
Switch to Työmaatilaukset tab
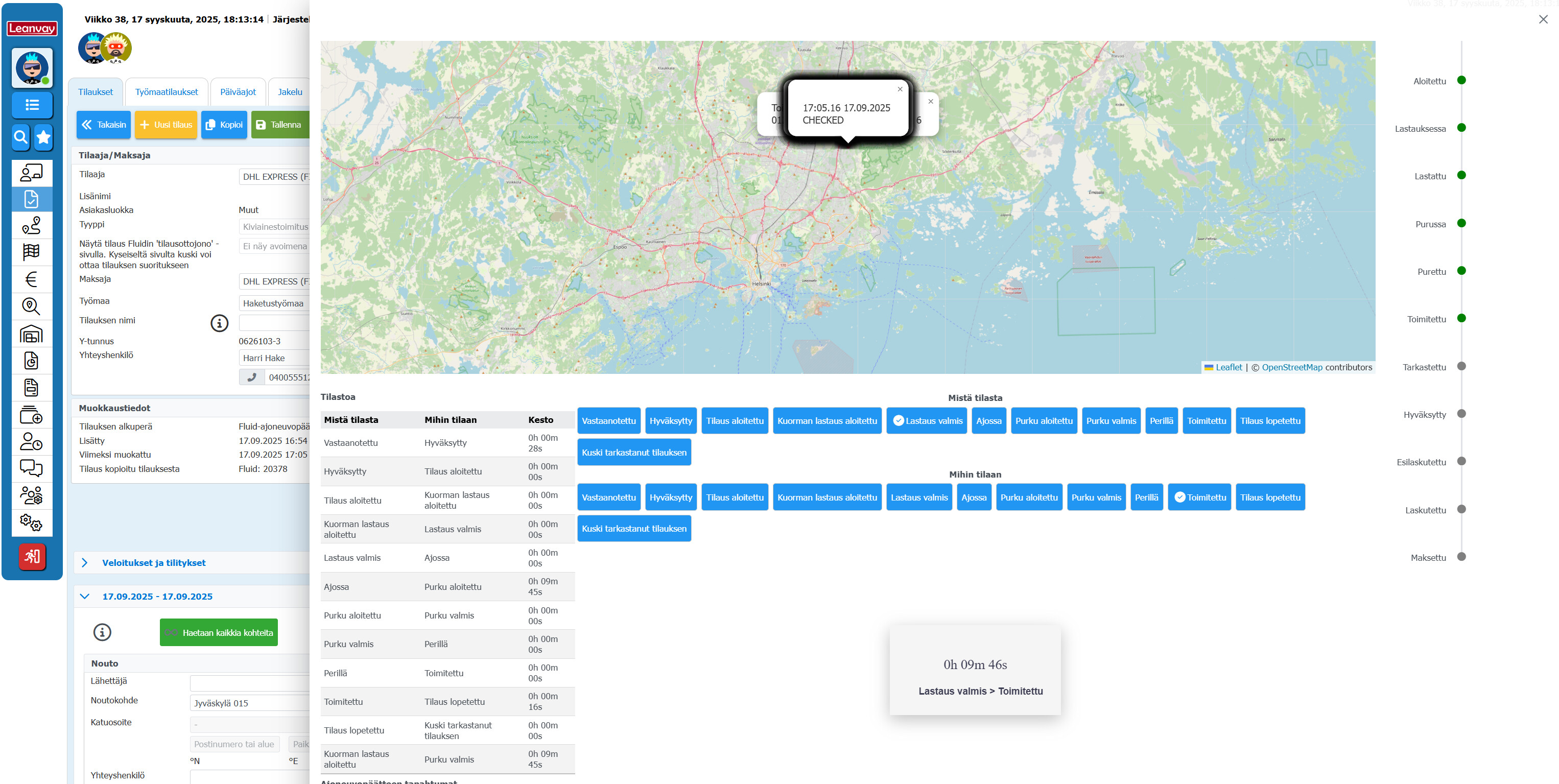pos(167,92)
